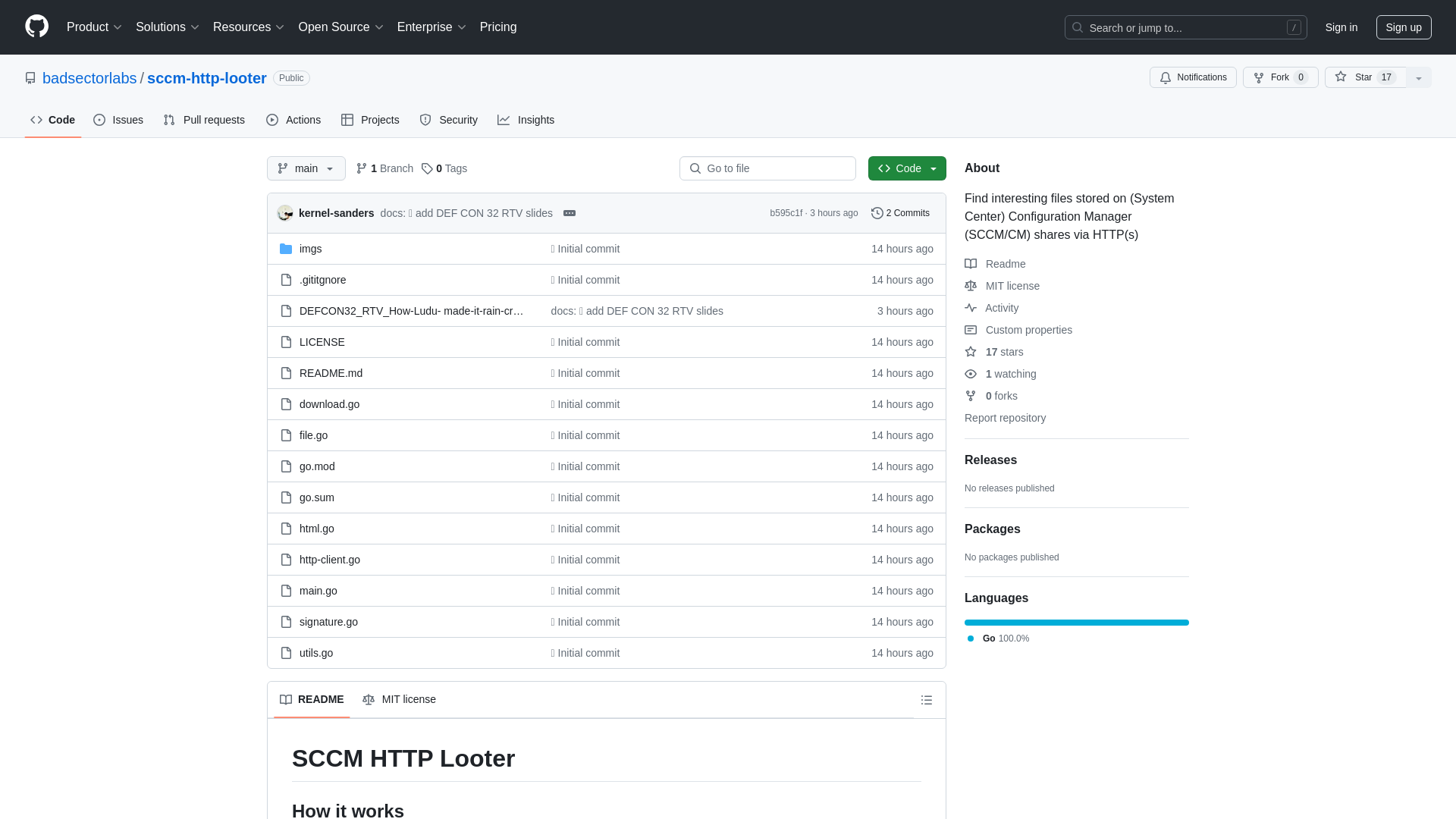Screen dimensions: 1456x819
Task: Open the Activity link
Action: [991, 308]
